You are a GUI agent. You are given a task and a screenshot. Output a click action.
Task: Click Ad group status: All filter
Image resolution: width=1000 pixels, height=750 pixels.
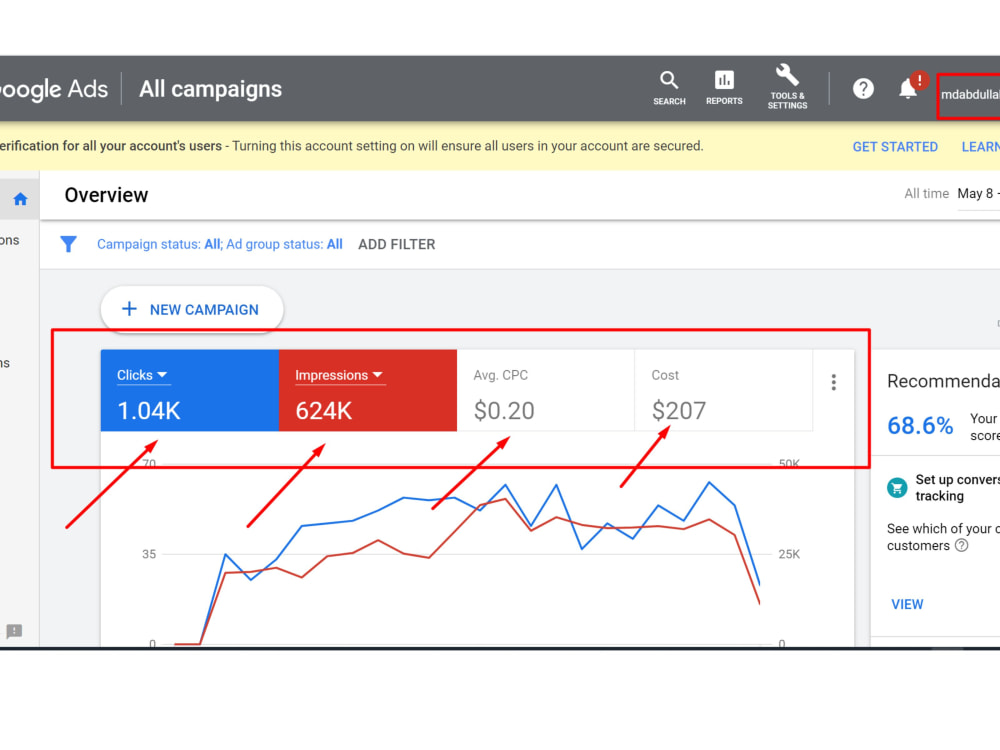(x=284, y=244)
